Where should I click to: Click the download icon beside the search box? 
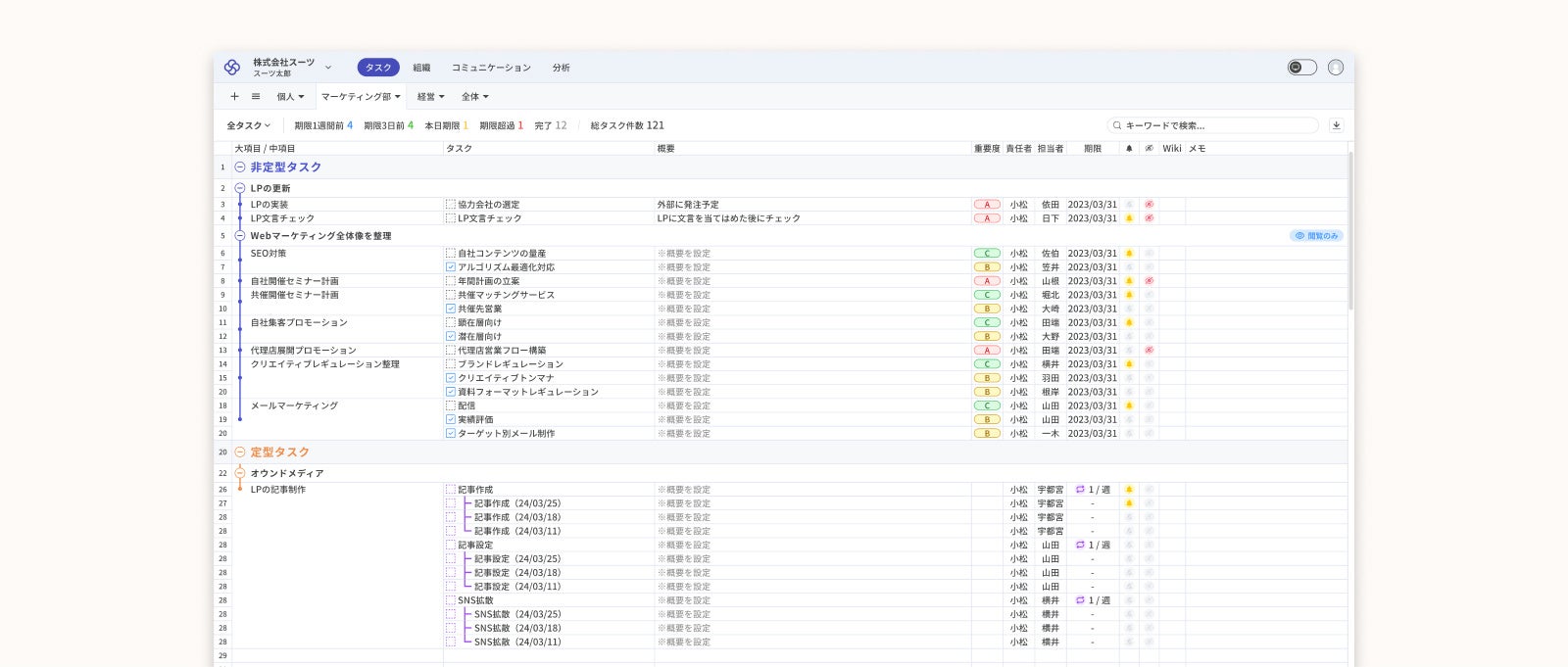[x=1336, y=125]
